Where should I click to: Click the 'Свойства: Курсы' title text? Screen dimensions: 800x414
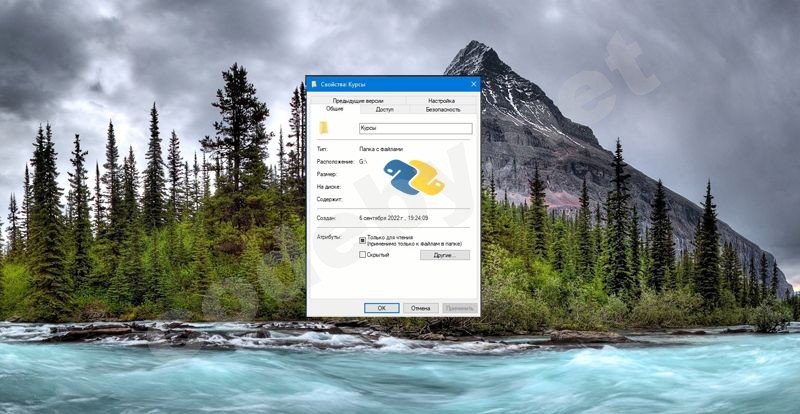(343, 84)
